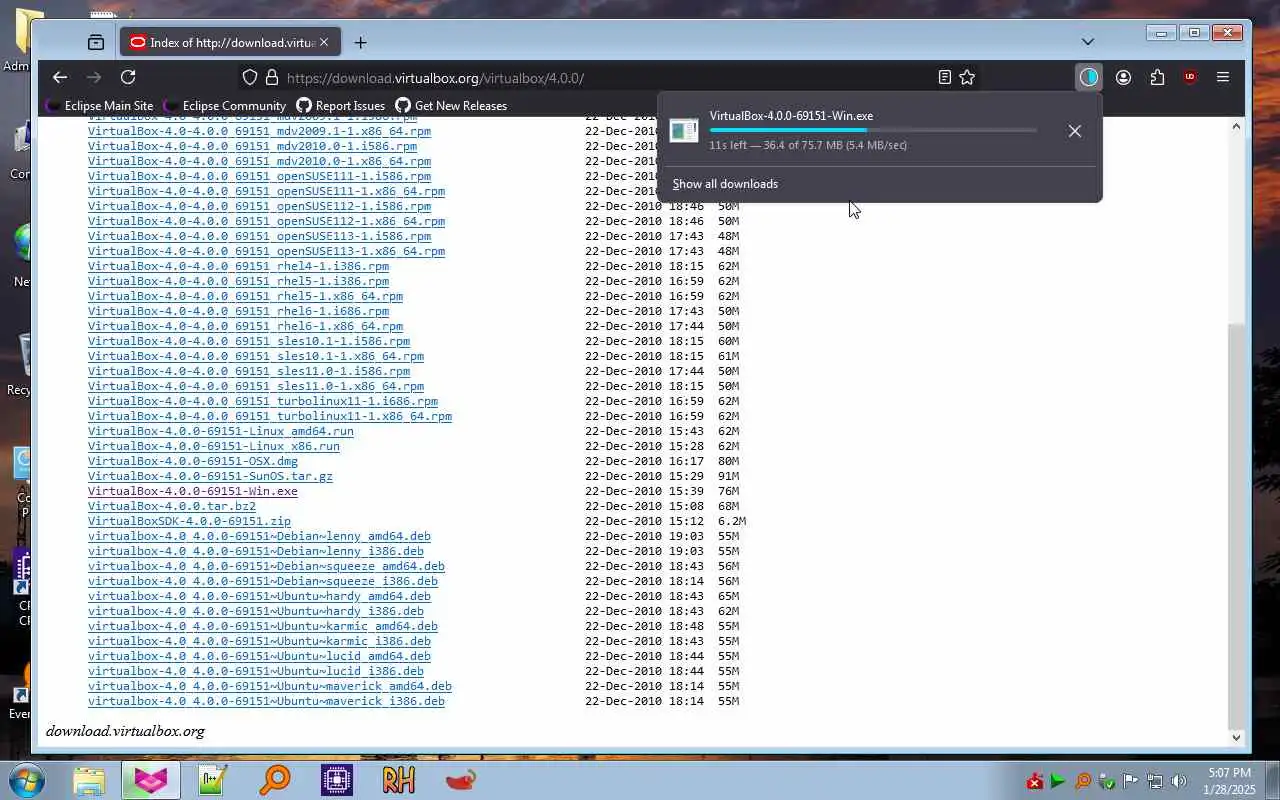Click the VirtualBox-4.0.0-69151-Win.exe link
1280x800 pixels.
click(192, 491)
